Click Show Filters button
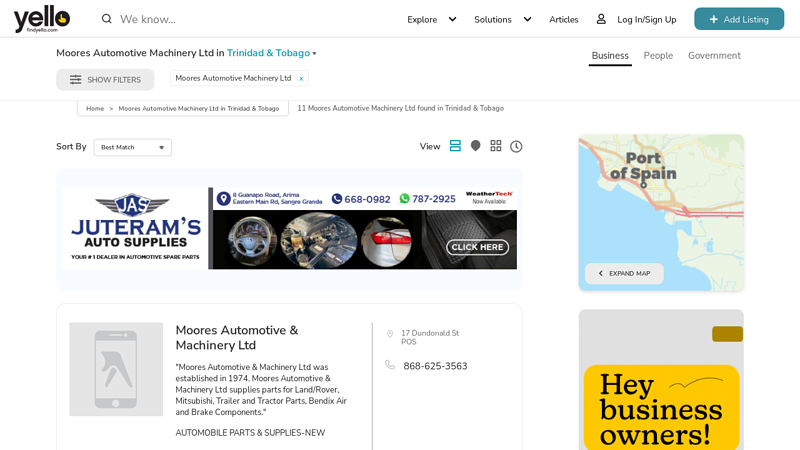The width and height of the screenshot is (800, 450). [x=105, y=80]
